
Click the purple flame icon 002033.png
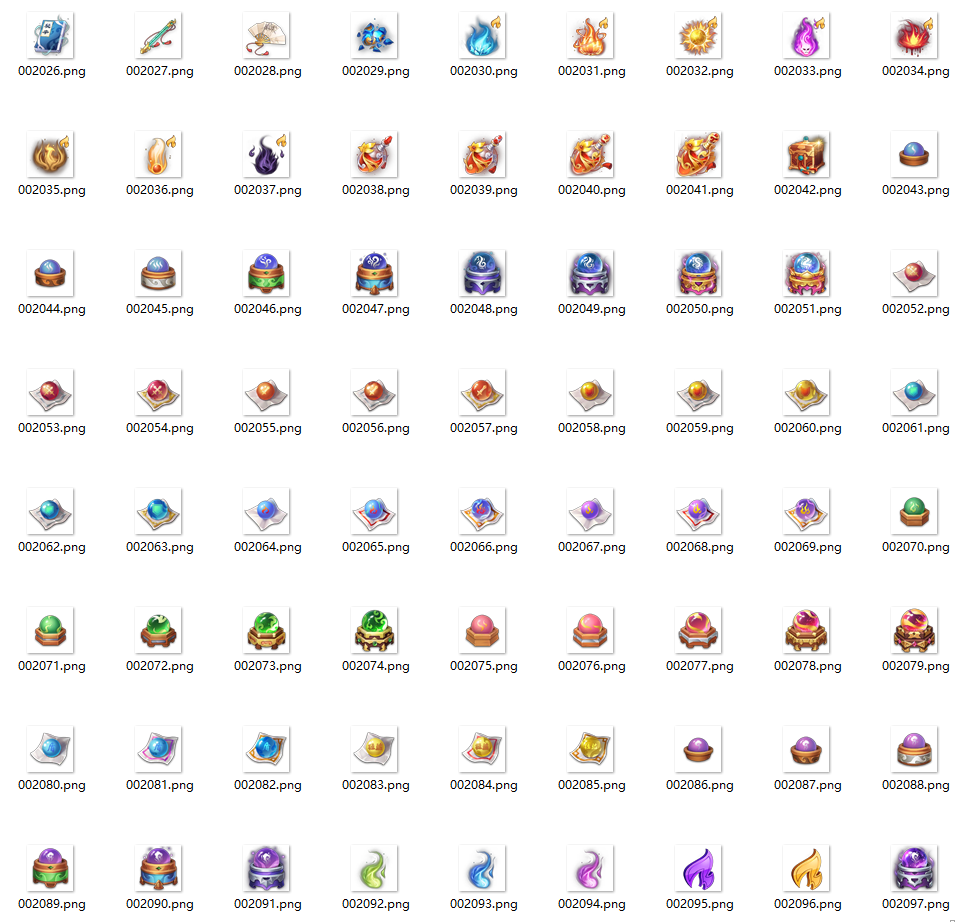tap(807, 37)
